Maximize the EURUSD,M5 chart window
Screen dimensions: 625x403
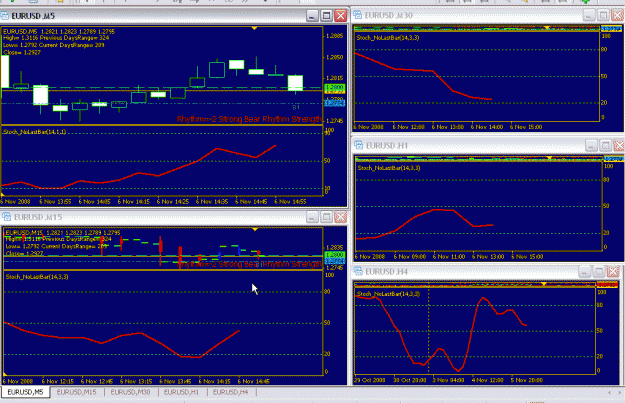326,16
